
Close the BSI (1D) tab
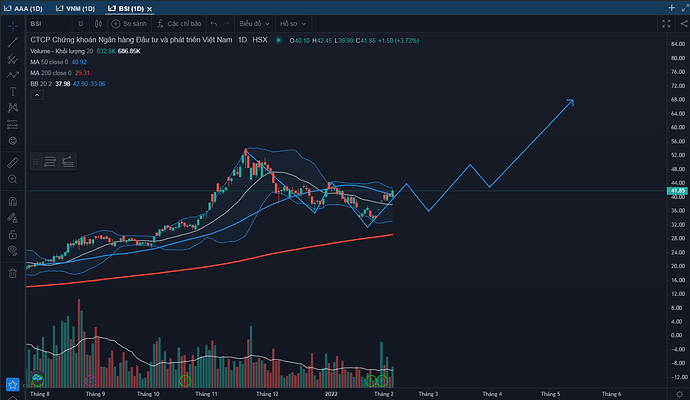pyautogui.click(x=150, y=9)
